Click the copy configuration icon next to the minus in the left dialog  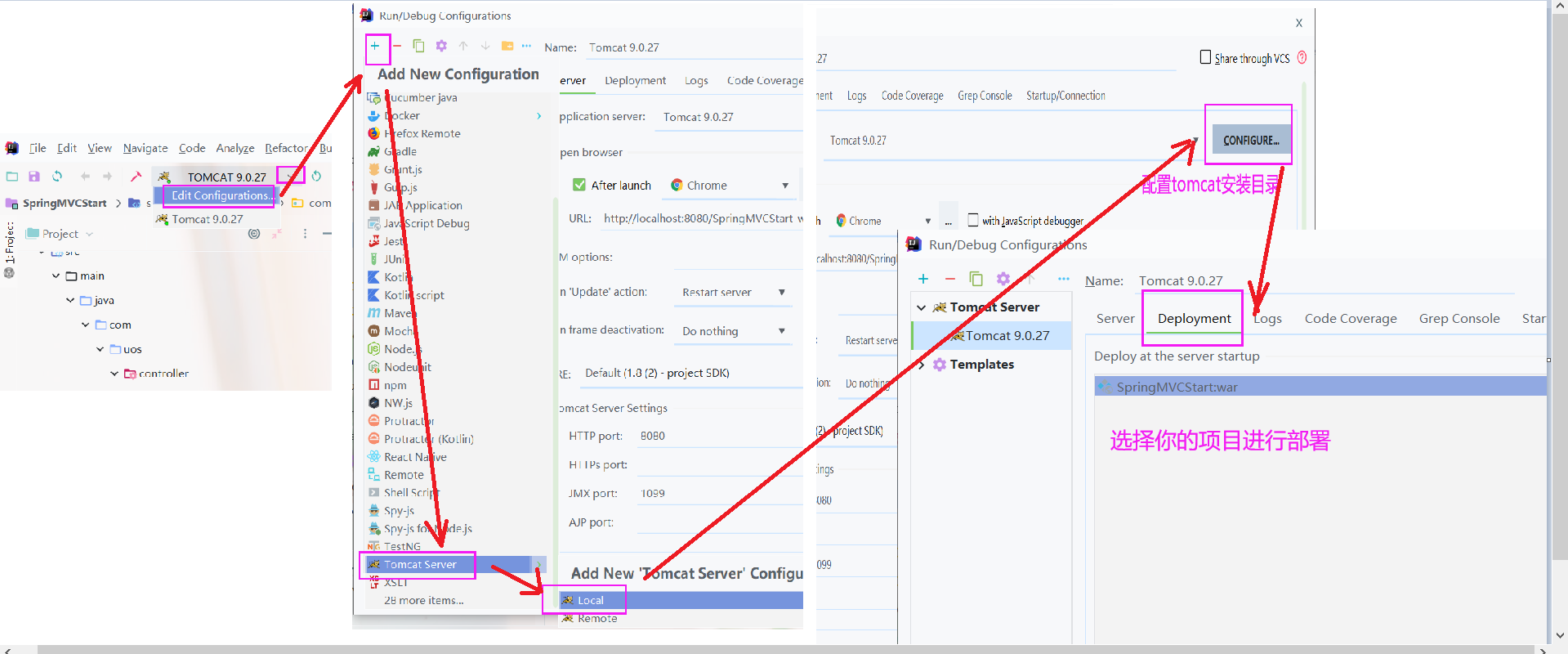(x=418, y=46)
